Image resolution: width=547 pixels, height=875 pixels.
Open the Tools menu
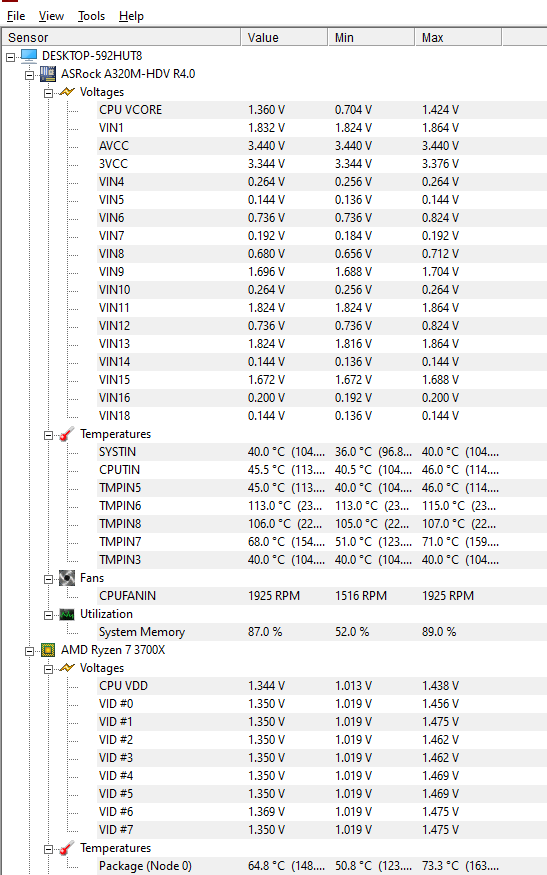click(92, 16)
